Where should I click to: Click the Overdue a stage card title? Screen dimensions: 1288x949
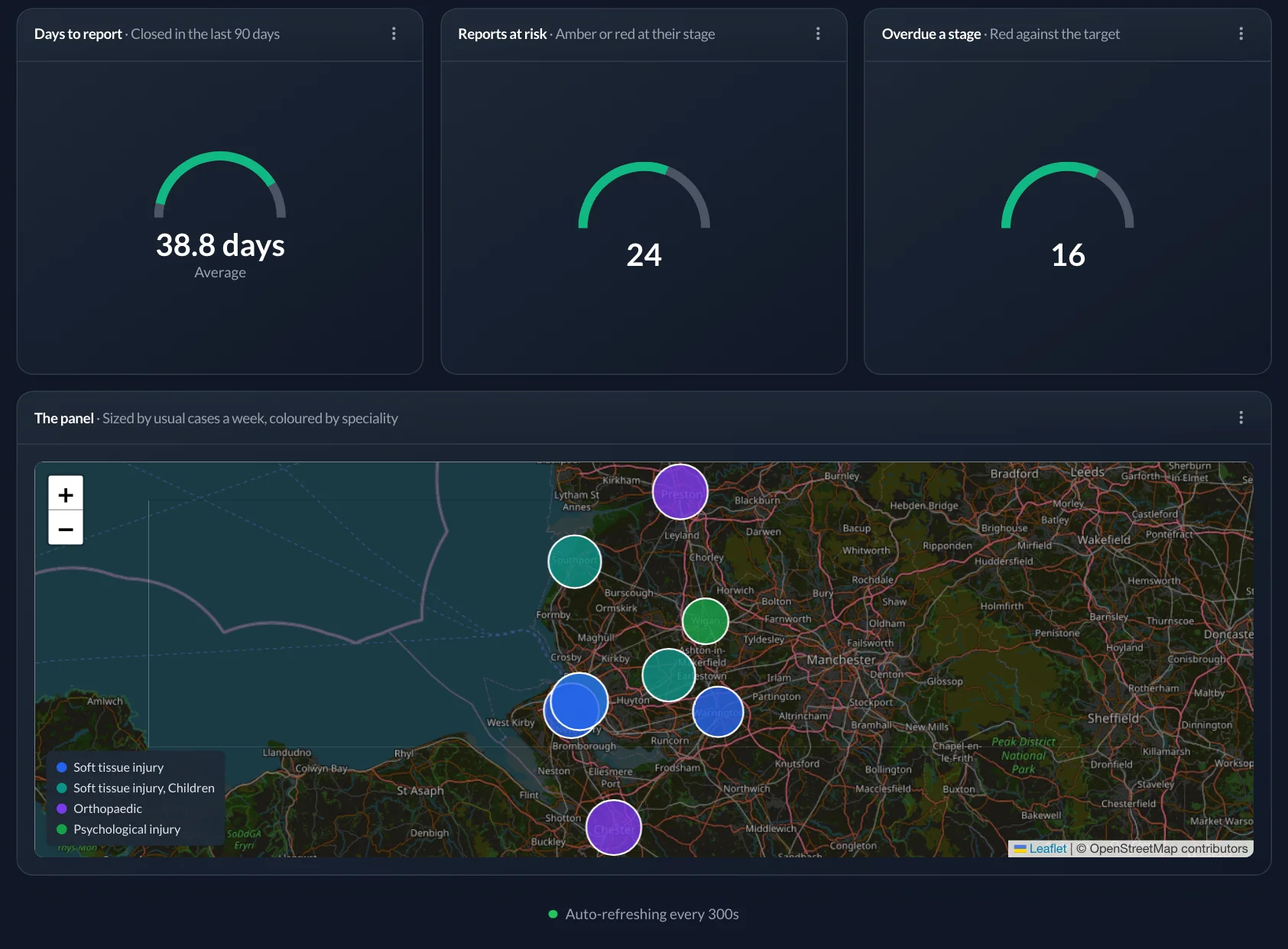tap(931, 34)
